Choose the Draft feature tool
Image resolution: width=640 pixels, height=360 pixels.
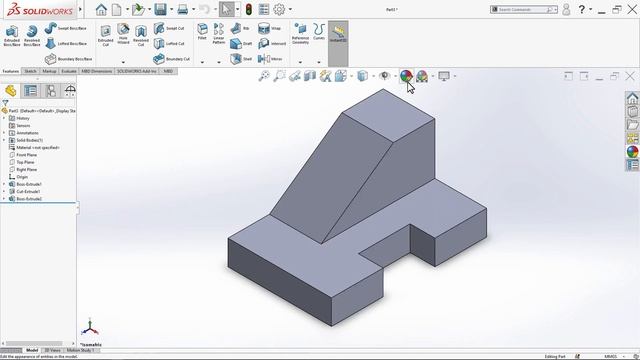[241, 43]
